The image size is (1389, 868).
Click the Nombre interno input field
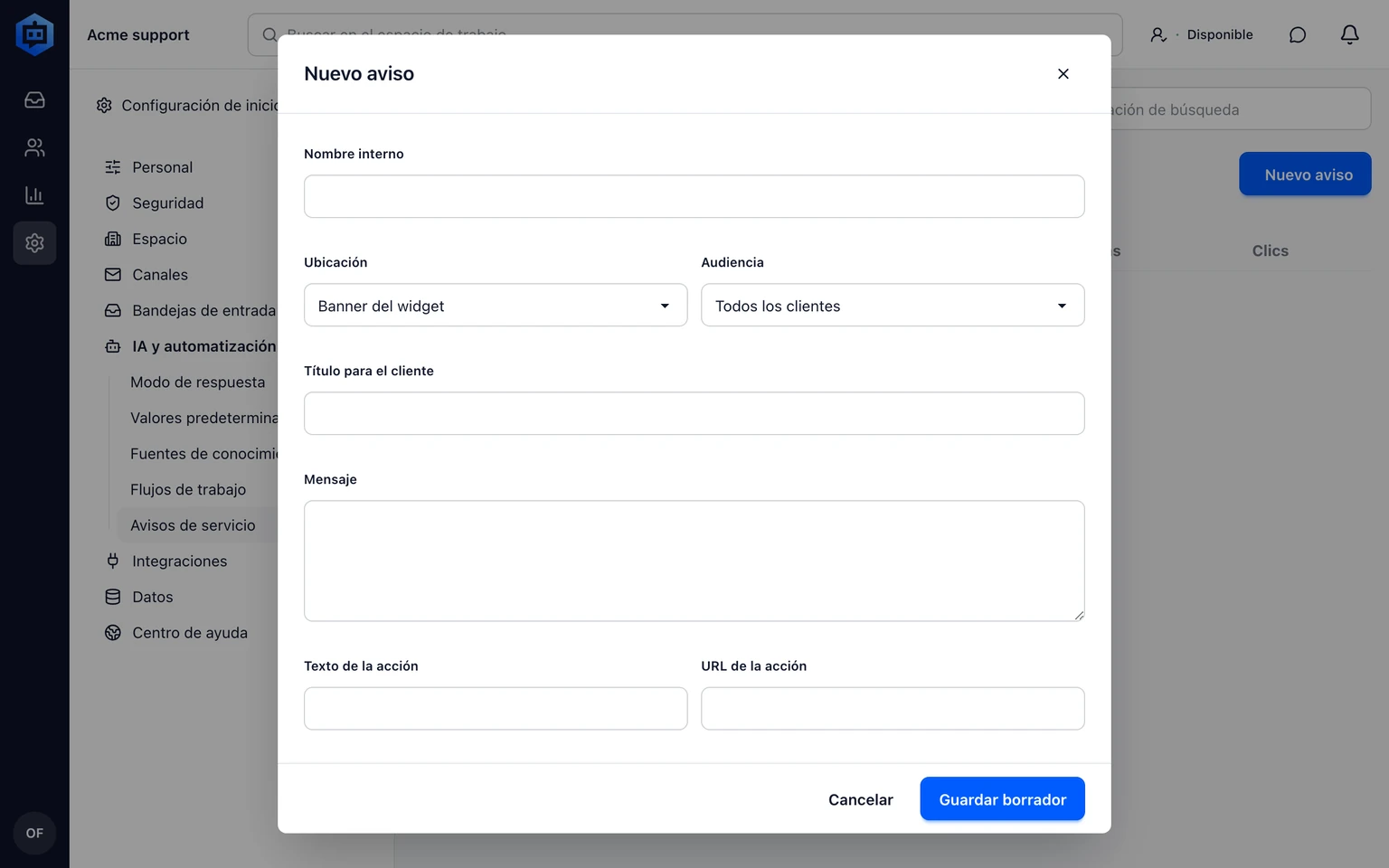point(694,196)
